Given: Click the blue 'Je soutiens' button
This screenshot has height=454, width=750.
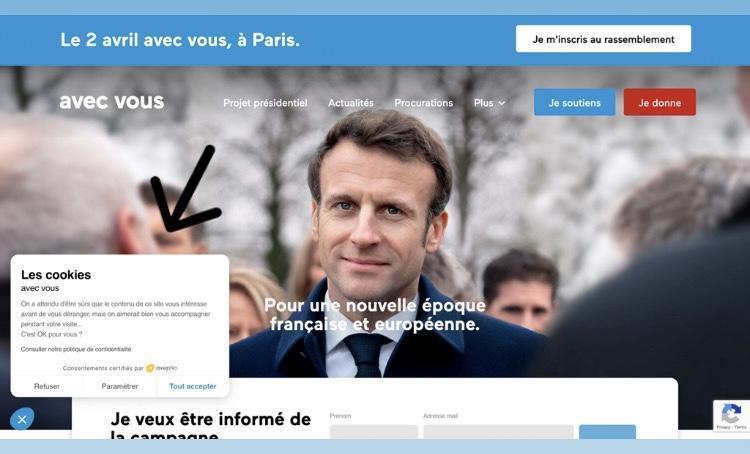Looking at the screenshot, I should (x=574, y=102).
